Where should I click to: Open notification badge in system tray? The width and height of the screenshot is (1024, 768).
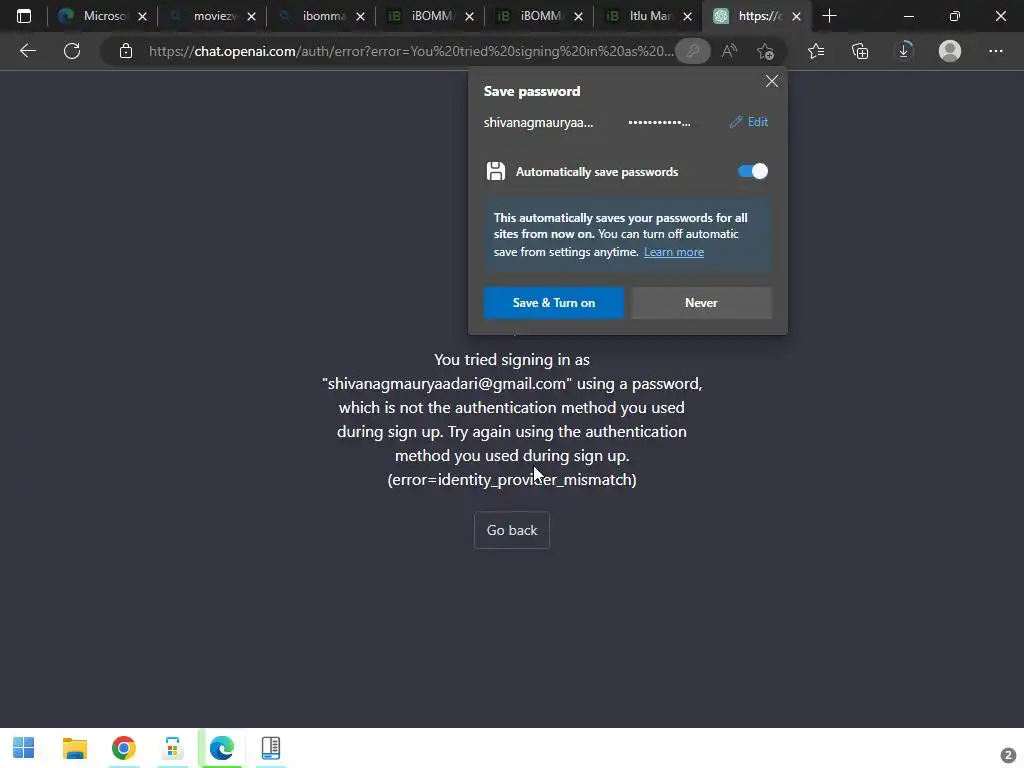point(1008,755)
